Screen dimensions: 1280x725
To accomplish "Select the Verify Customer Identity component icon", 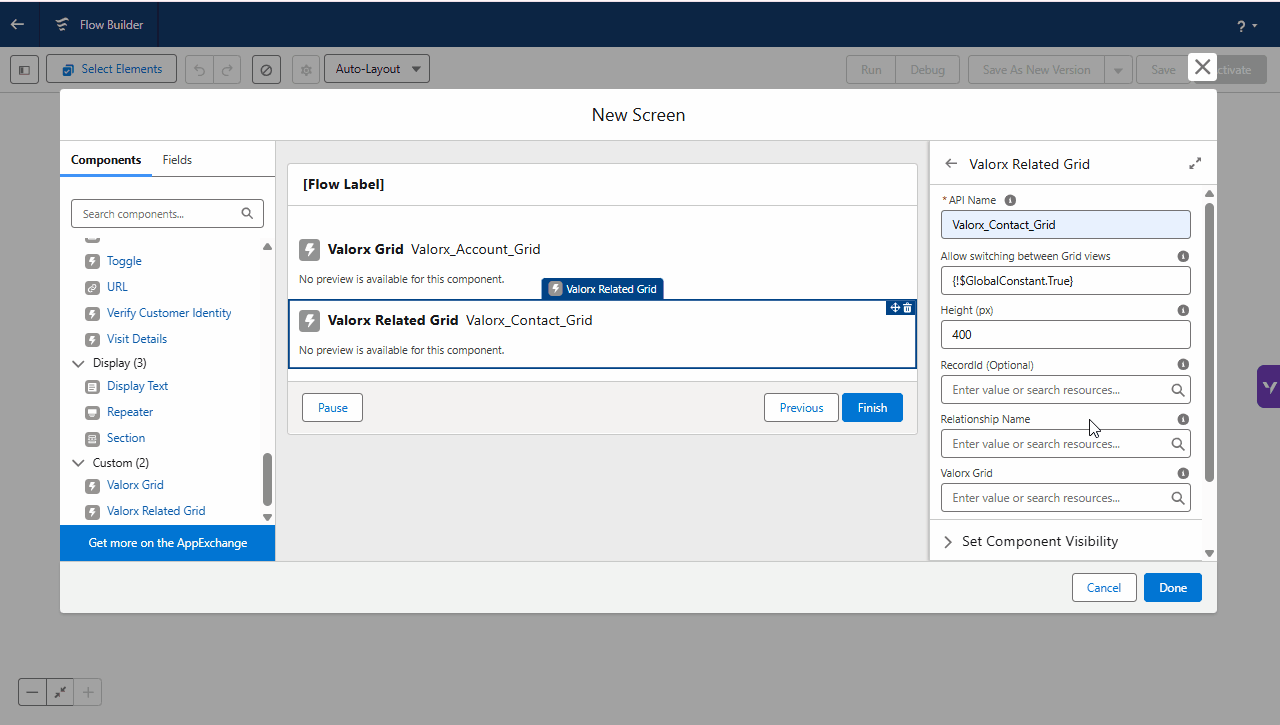I will (92, 313).
